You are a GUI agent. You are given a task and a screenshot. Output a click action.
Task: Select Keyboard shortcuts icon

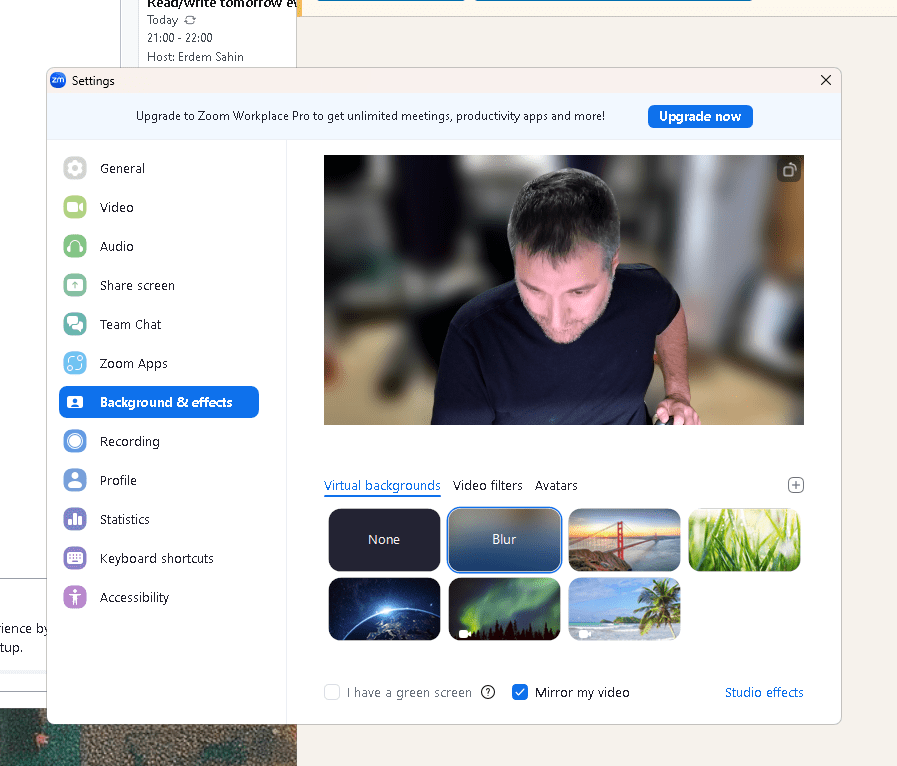pos(75,558)
